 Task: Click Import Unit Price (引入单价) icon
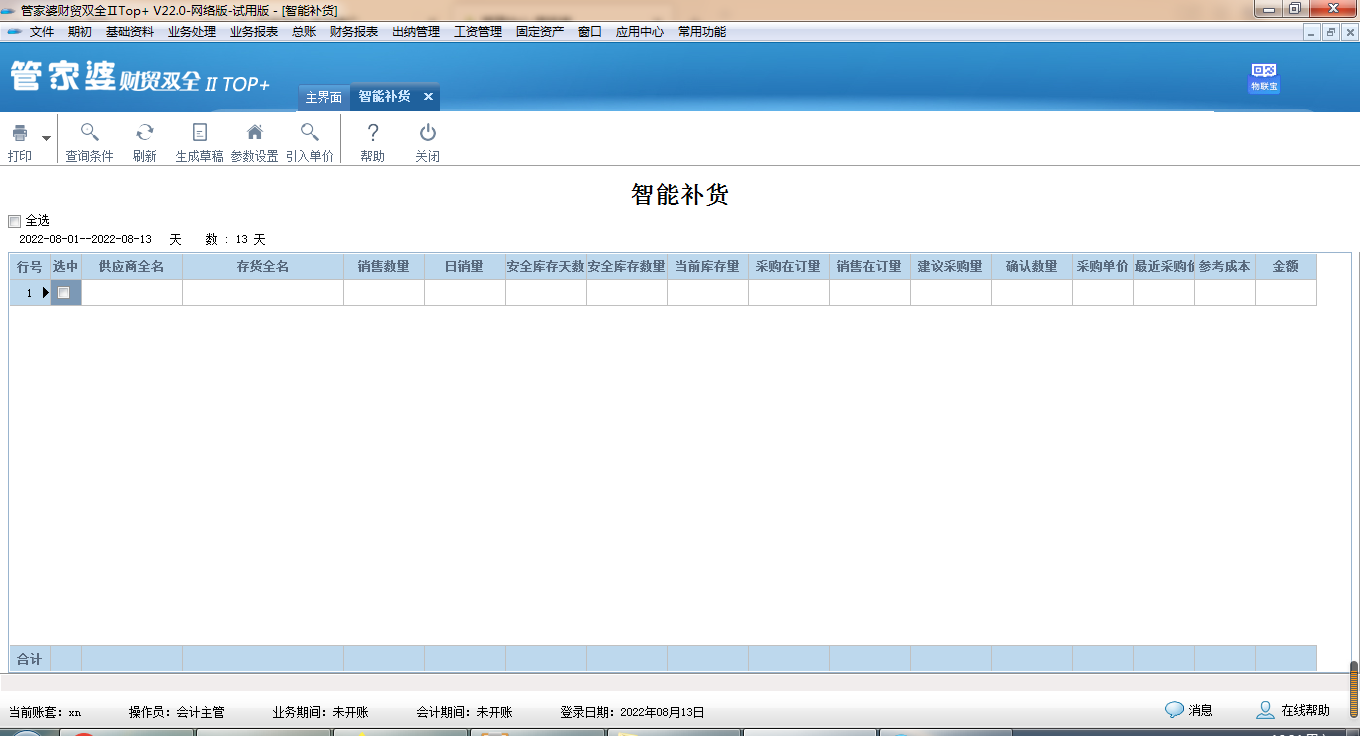[x=310, y=134]
